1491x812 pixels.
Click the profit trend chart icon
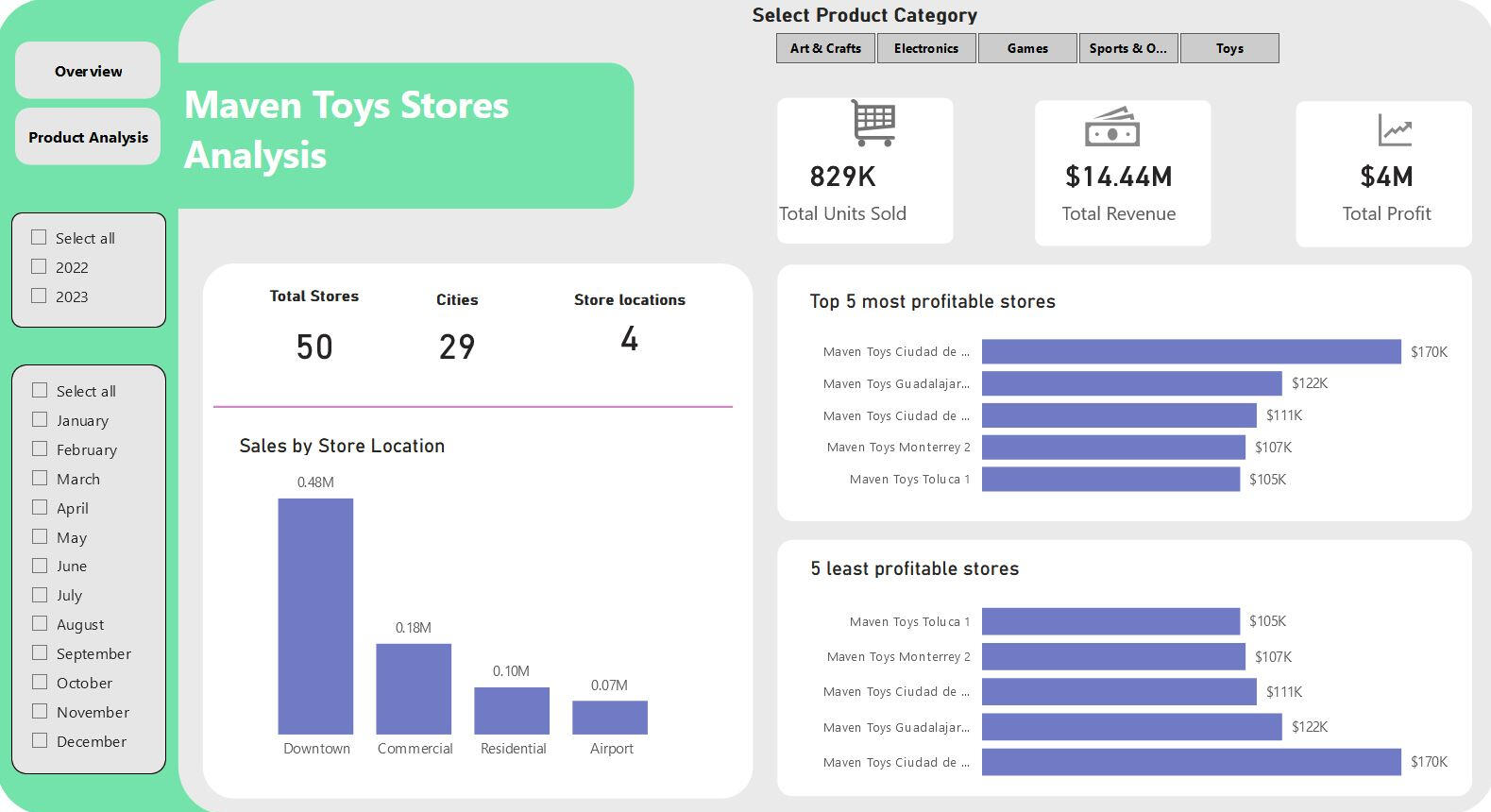[1394, 130]
